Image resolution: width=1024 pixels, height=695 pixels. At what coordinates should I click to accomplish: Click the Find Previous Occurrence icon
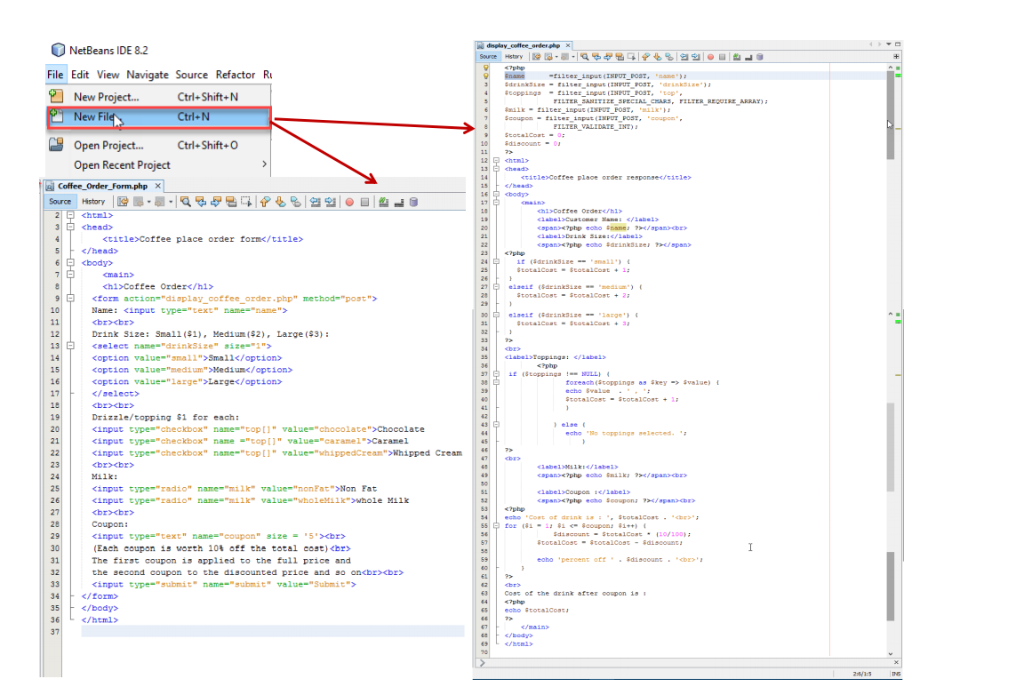202,202
